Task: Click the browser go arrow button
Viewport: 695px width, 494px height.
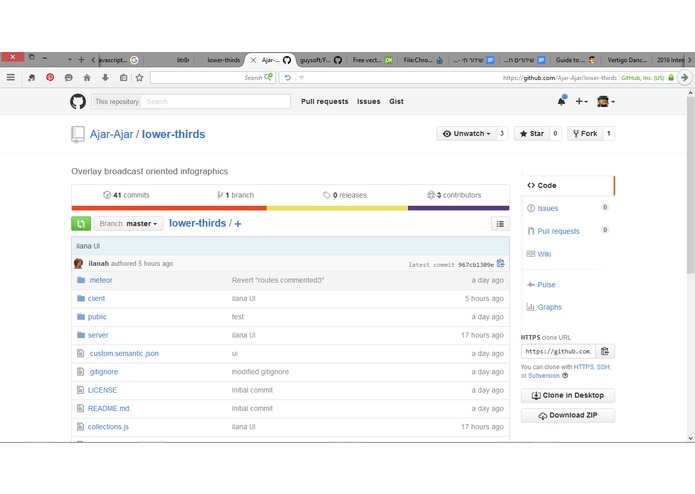Action: tap(685, 78)
